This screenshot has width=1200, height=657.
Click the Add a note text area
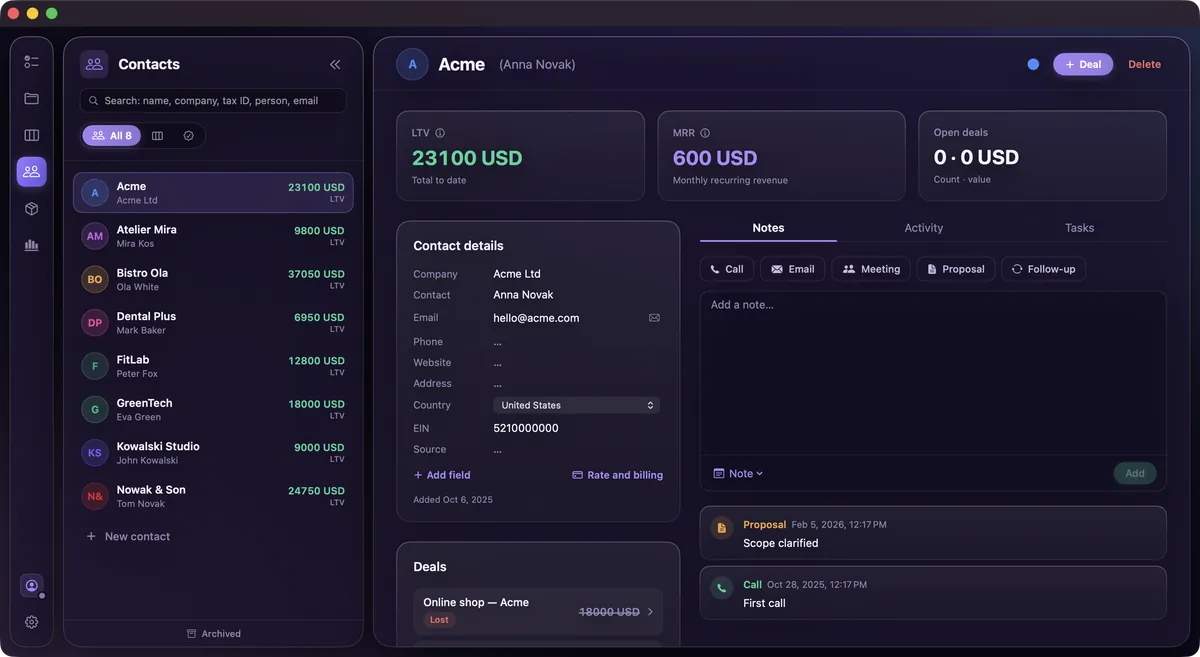click(x=933, y=372)
